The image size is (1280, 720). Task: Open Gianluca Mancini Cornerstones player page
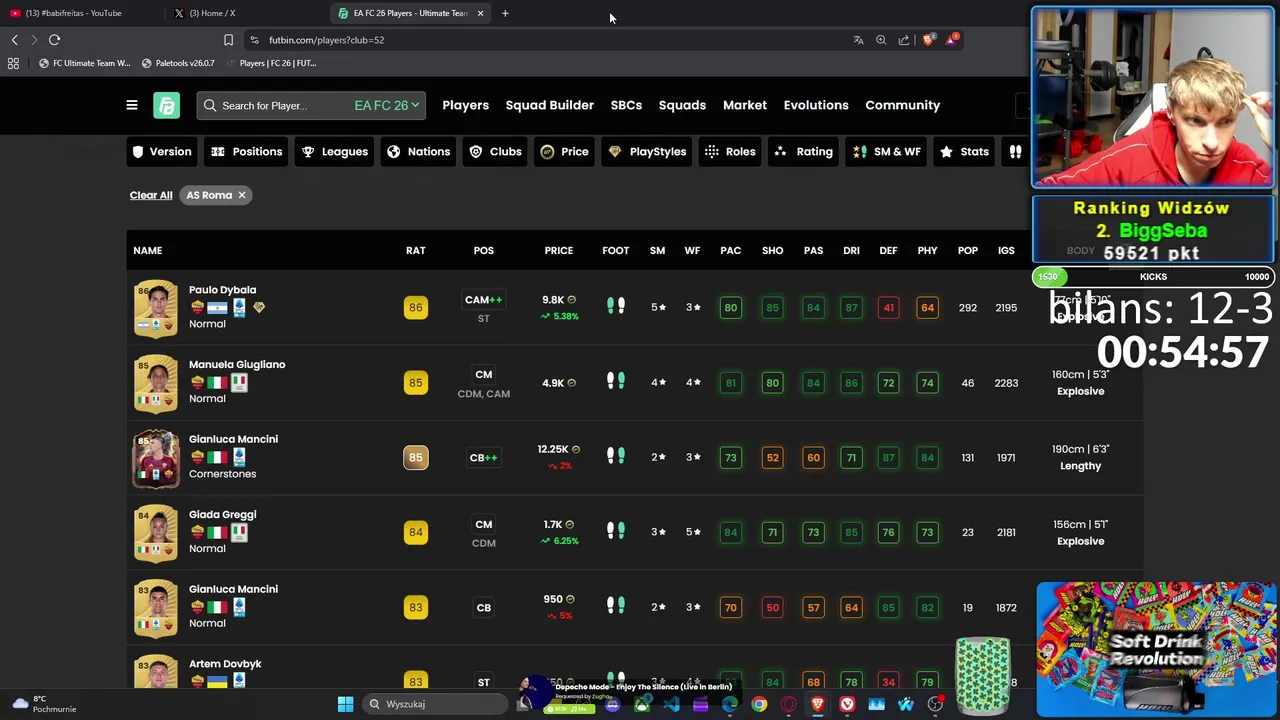pos(233,439)
